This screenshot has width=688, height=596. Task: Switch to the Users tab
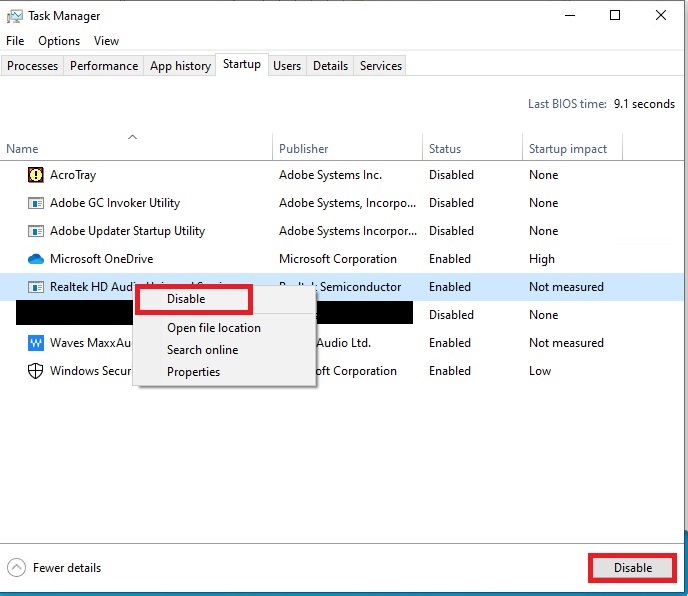pos(287,66)
